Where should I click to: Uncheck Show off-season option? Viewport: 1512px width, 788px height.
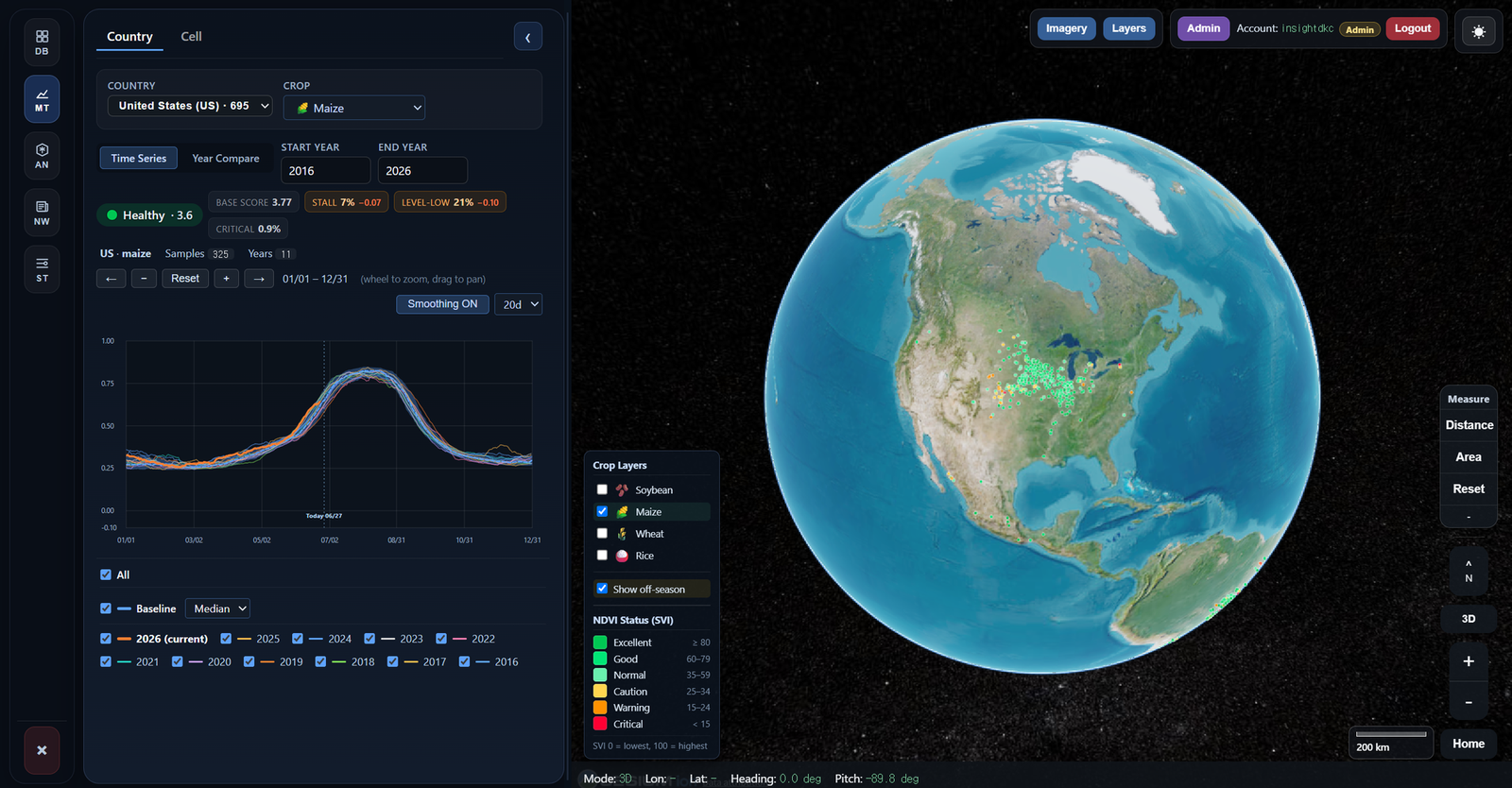602,588
